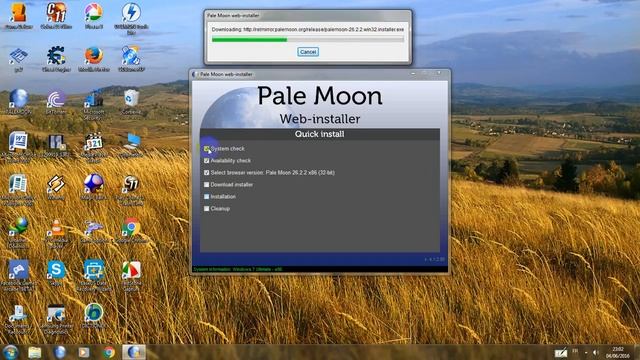640x360 pixels.
Task: Click the 'Downloading: http://...' URL text
Action: pyautogui.click(x=308, y=29)
